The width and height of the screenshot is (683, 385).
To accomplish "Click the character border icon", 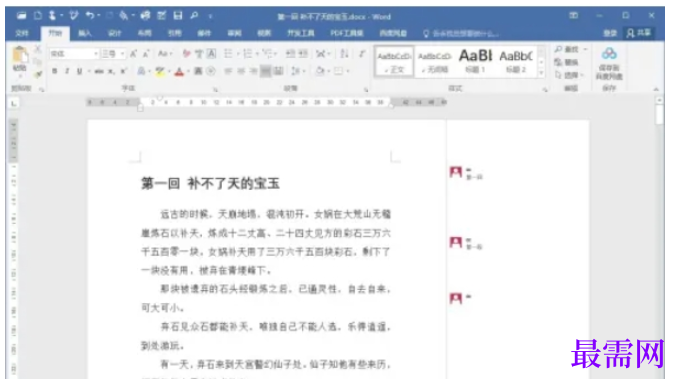I will [x=212, y=54].
